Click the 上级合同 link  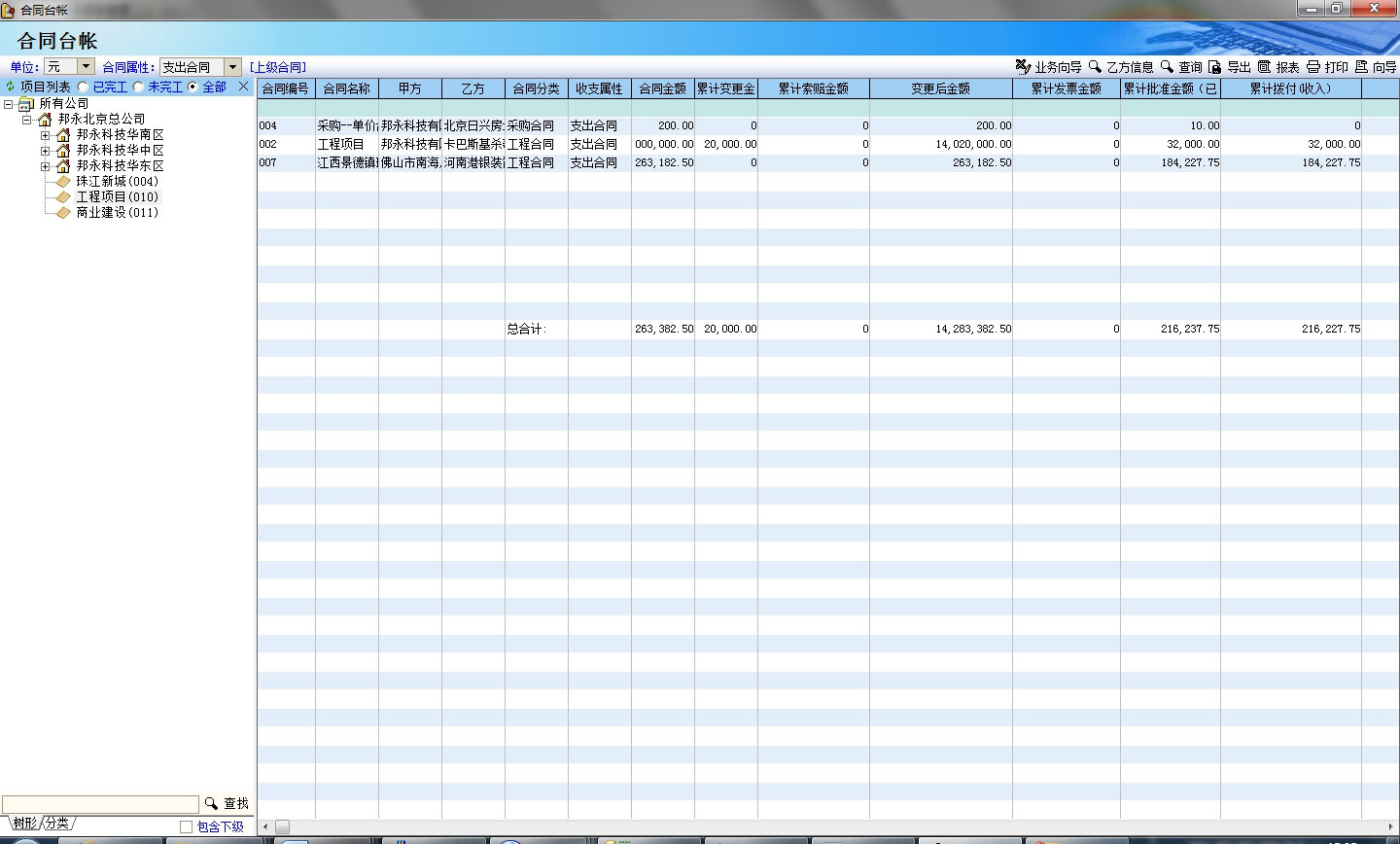pos(278,67)
